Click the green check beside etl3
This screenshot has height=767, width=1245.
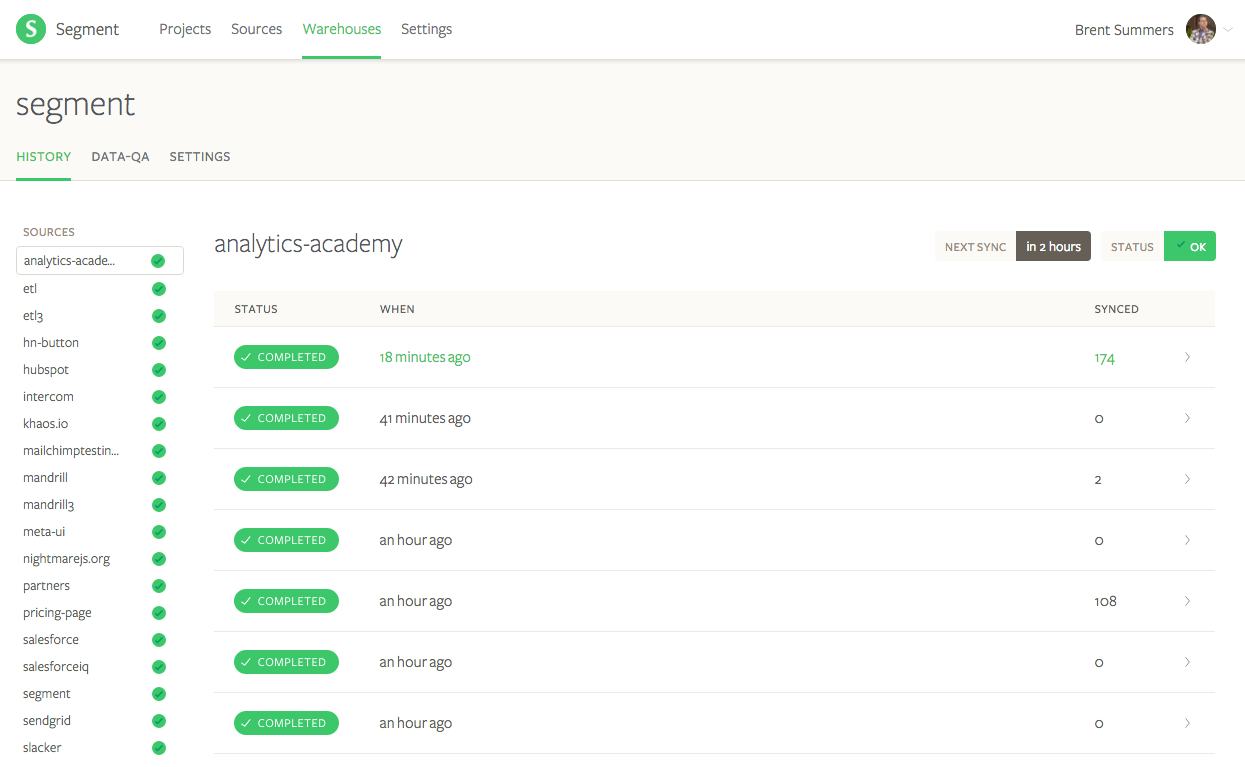tap(158, 316)
